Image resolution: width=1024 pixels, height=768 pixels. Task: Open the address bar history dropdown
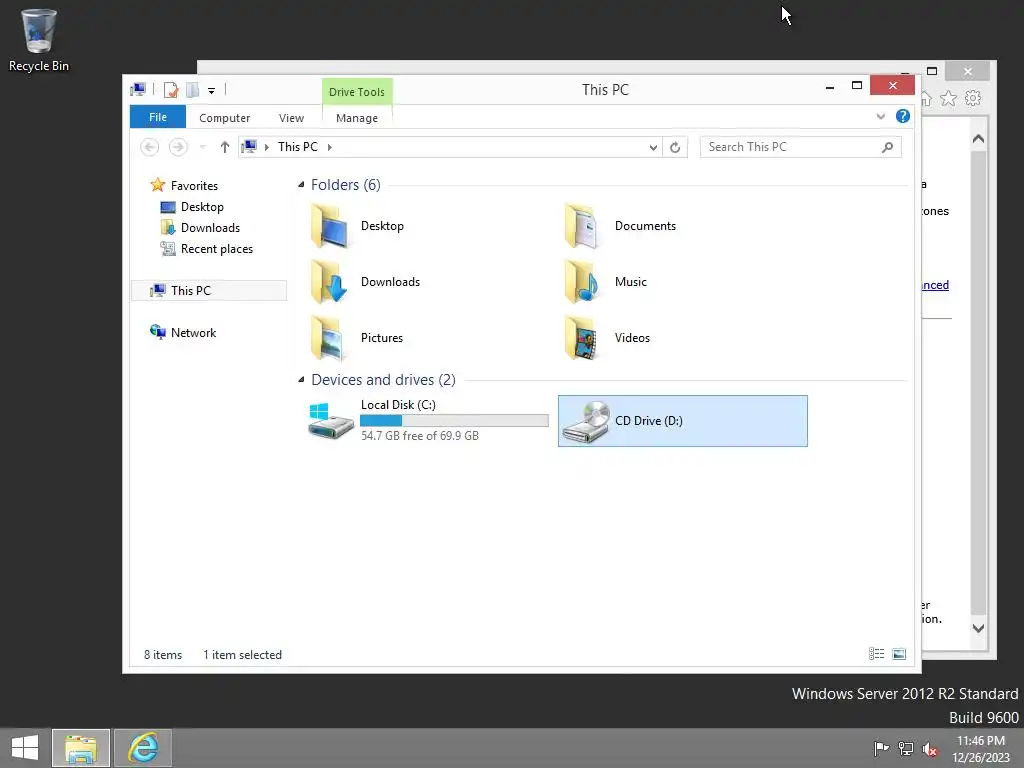pos(653,148)
